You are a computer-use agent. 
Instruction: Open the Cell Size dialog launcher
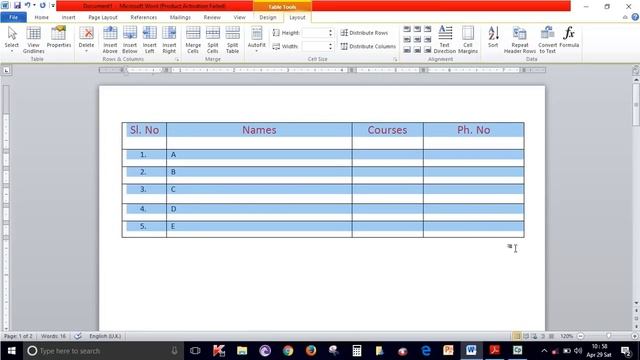coord(395,60)
